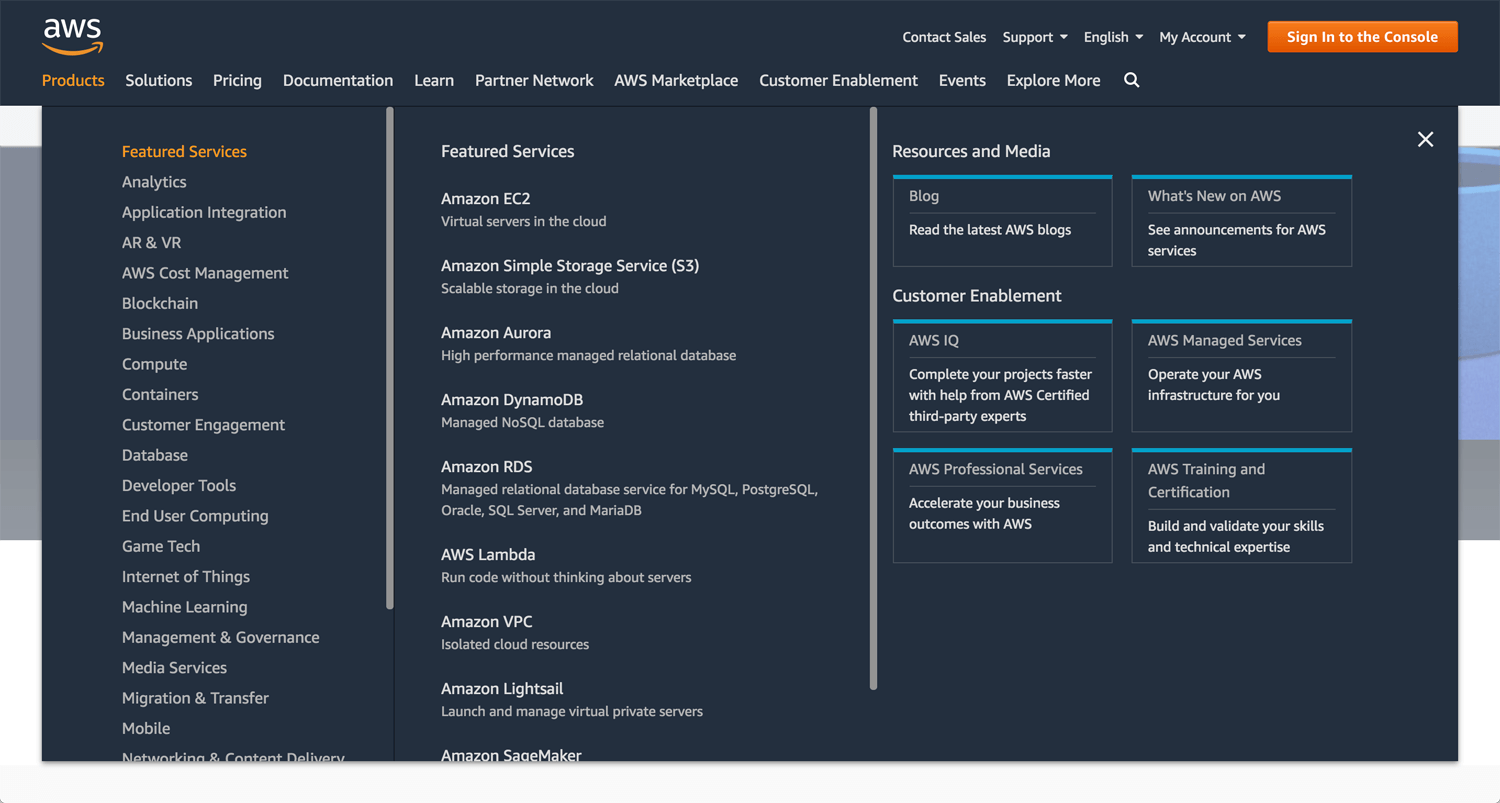Open the search magnifier icon

(x=1131, y=80)
